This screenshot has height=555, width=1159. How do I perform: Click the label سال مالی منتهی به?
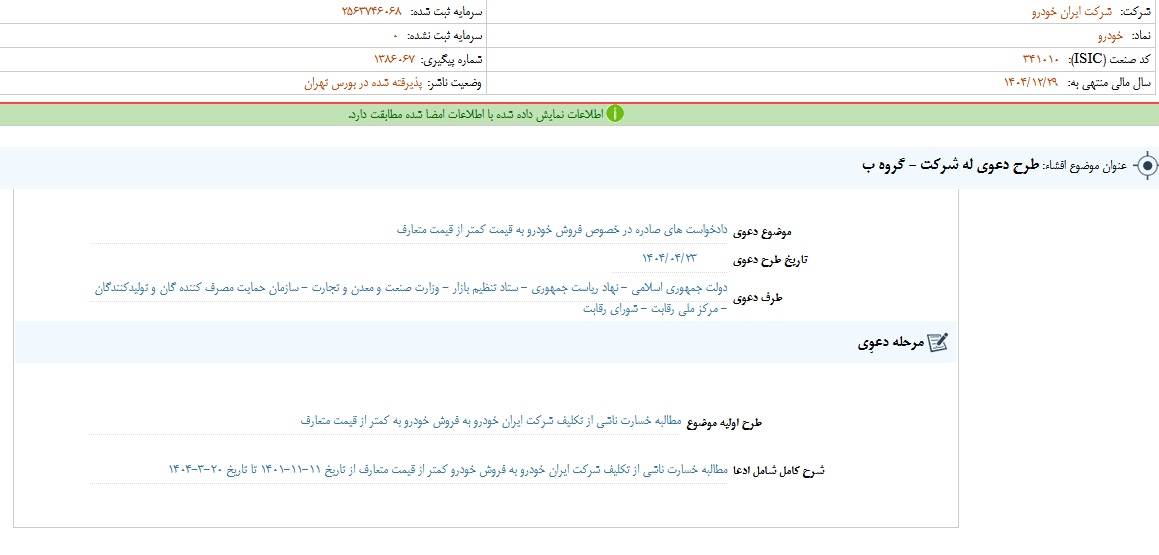pos(1108,83)
